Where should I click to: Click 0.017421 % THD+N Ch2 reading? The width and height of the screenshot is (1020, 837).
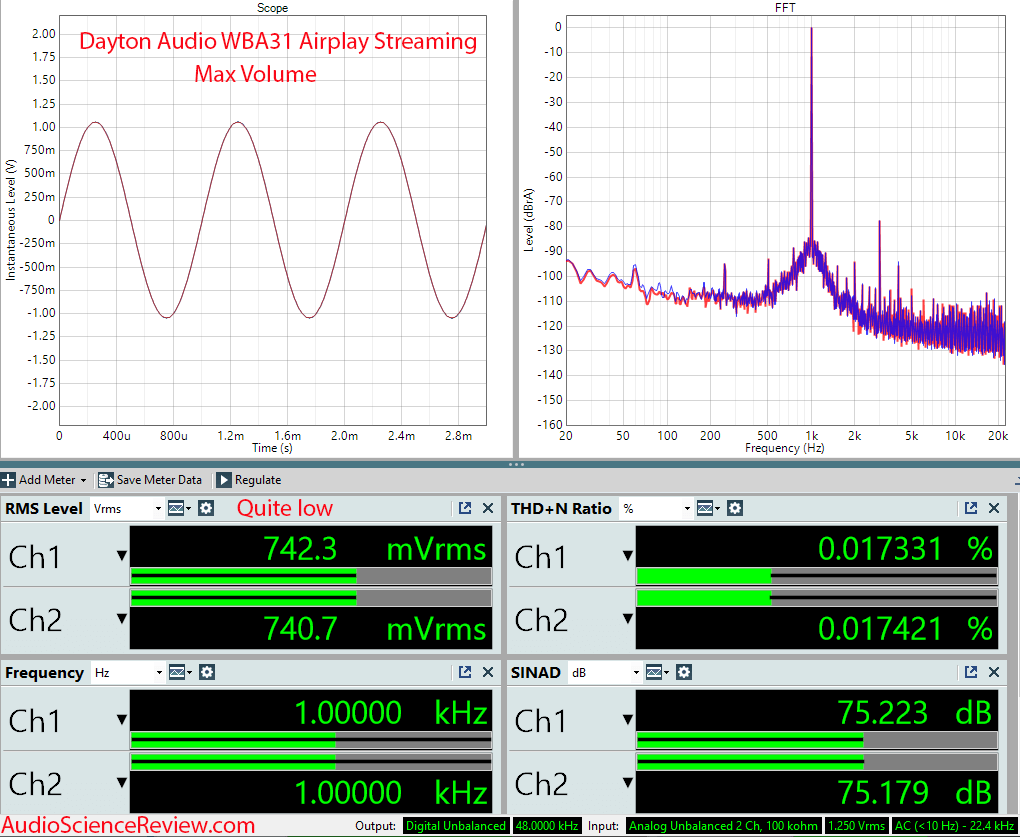(x=905, y=629)
